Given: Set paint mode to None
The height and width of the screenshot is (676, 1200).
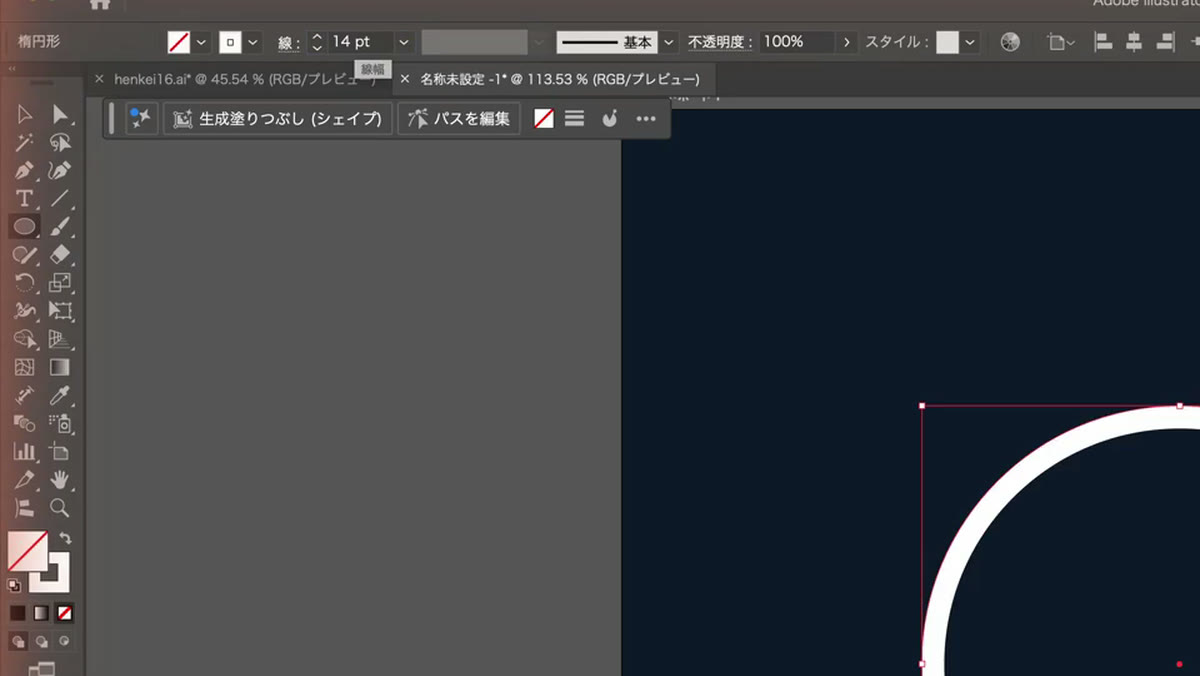Looking at the screenshot, I should click(x=65, y=613).
